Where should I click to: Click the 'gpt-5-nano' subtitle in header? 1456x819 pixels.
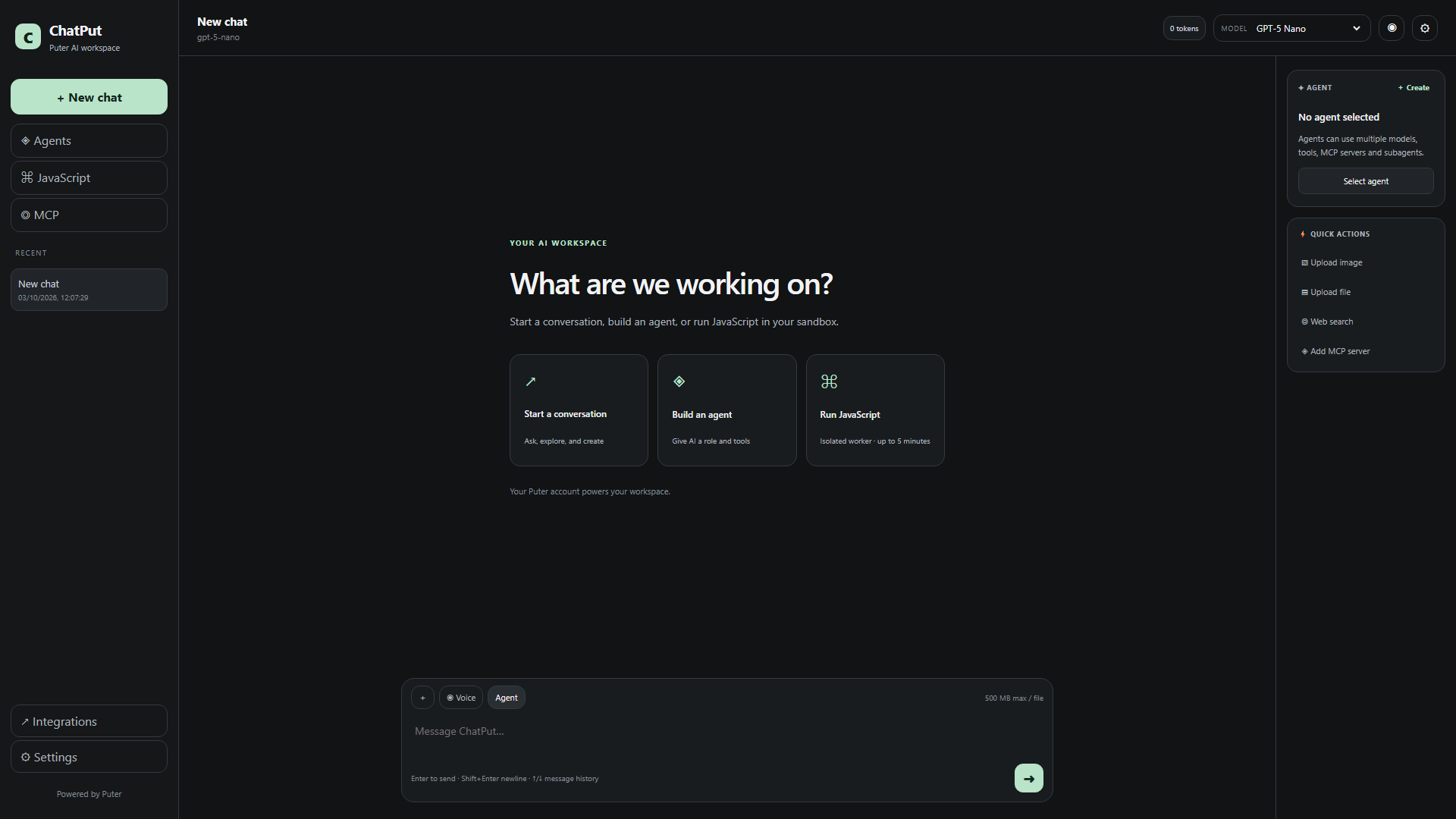[x=218, y=37]
